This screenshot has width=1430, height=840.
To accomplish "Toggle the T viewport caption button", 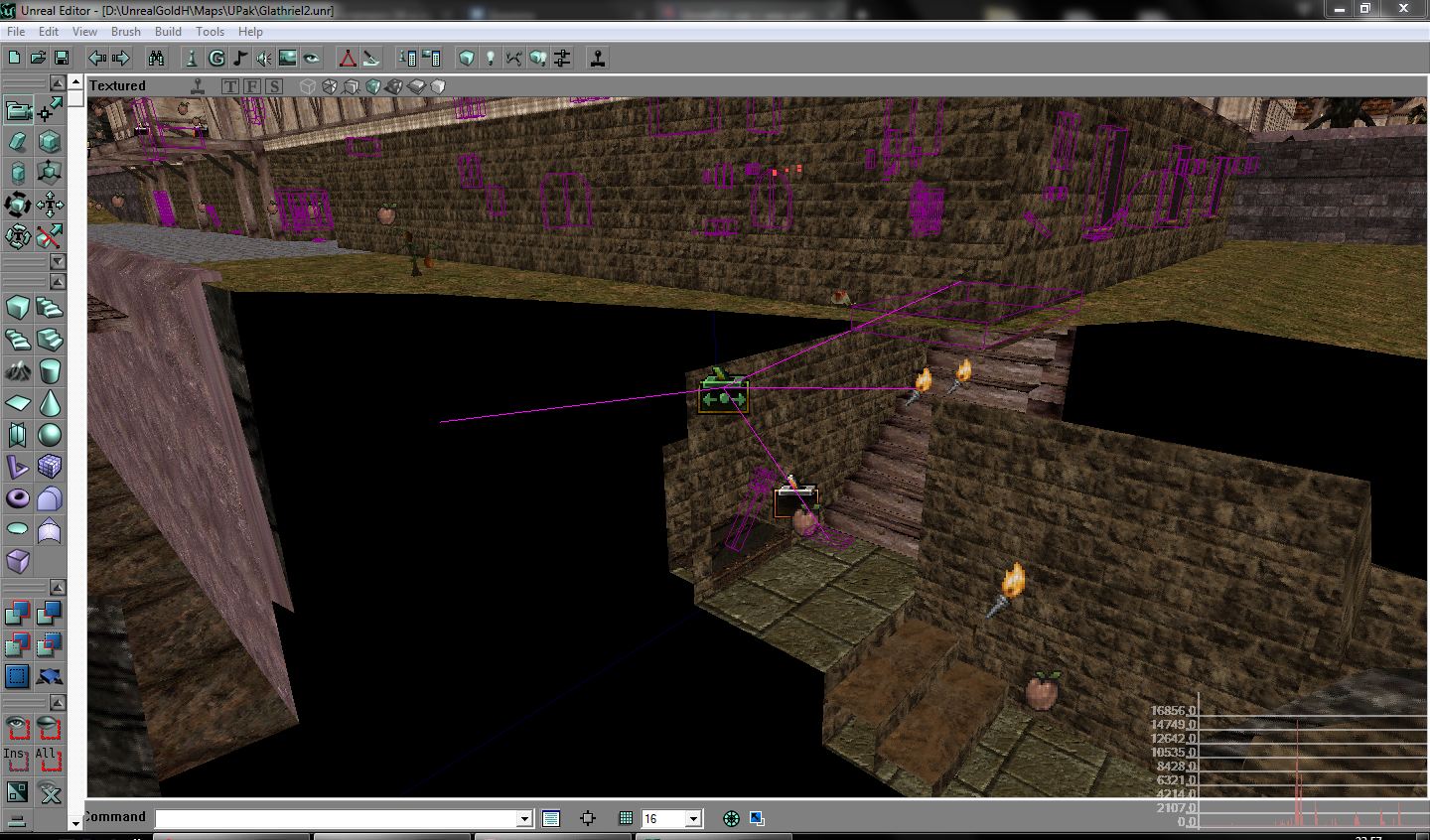I will (x=230, y=86).
